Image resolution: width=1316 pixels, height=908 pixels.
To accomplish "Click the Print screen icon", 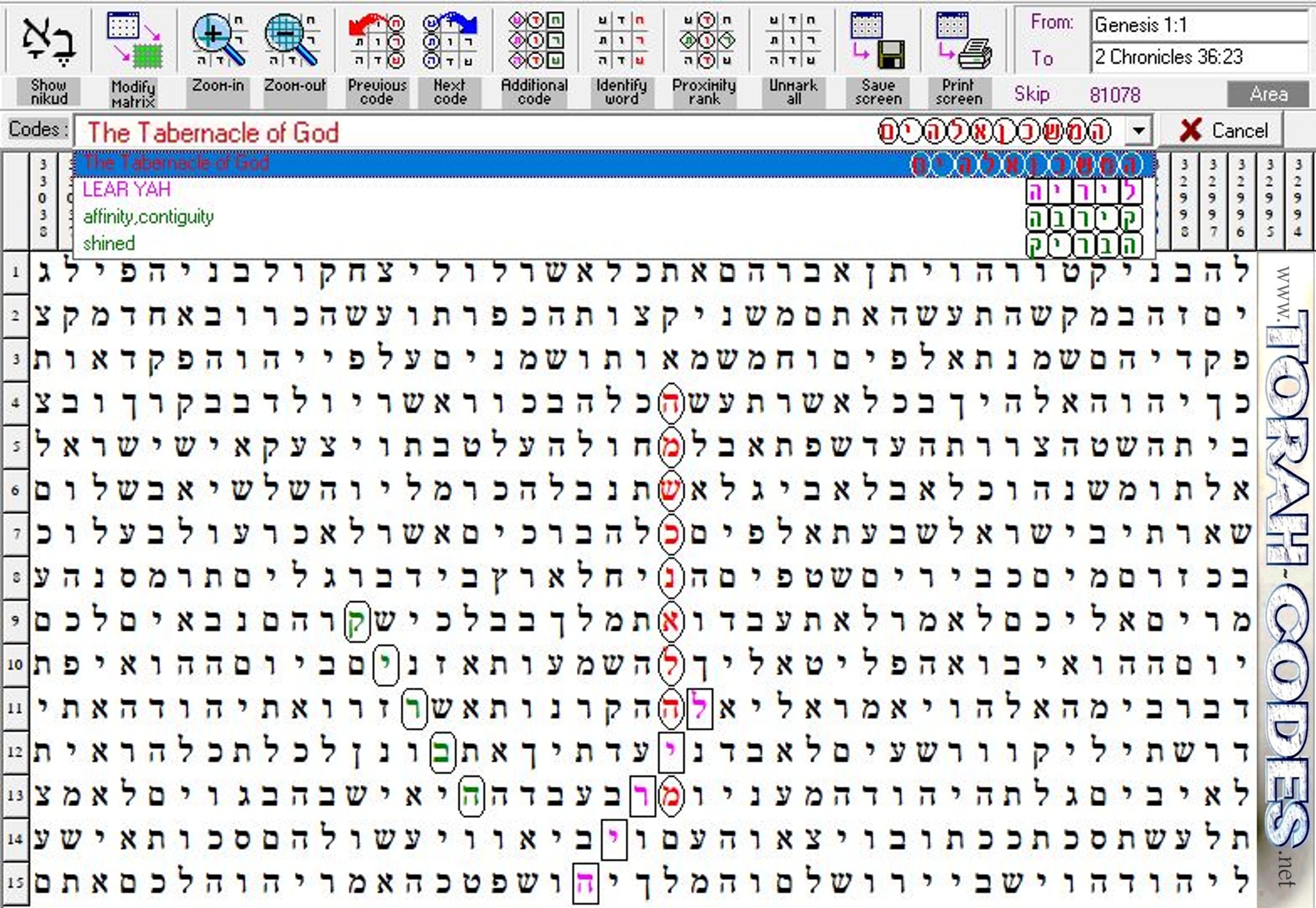I will [x=960, y=40].
